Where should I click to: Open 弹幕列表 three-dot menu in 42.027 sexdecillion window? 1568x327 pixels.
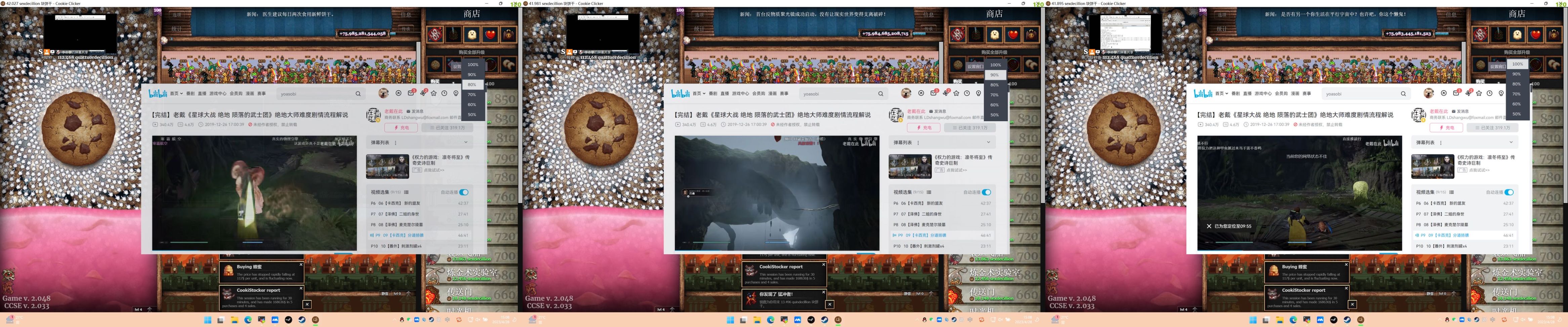396,143
